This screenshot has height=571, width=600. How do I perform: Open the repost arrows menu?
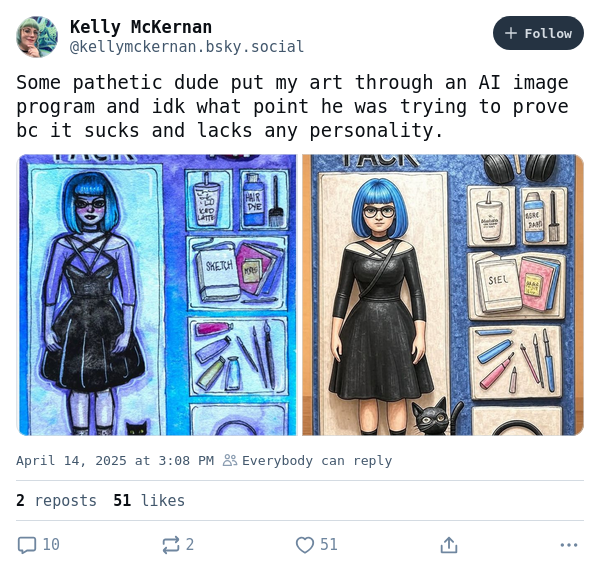point(171,545)
